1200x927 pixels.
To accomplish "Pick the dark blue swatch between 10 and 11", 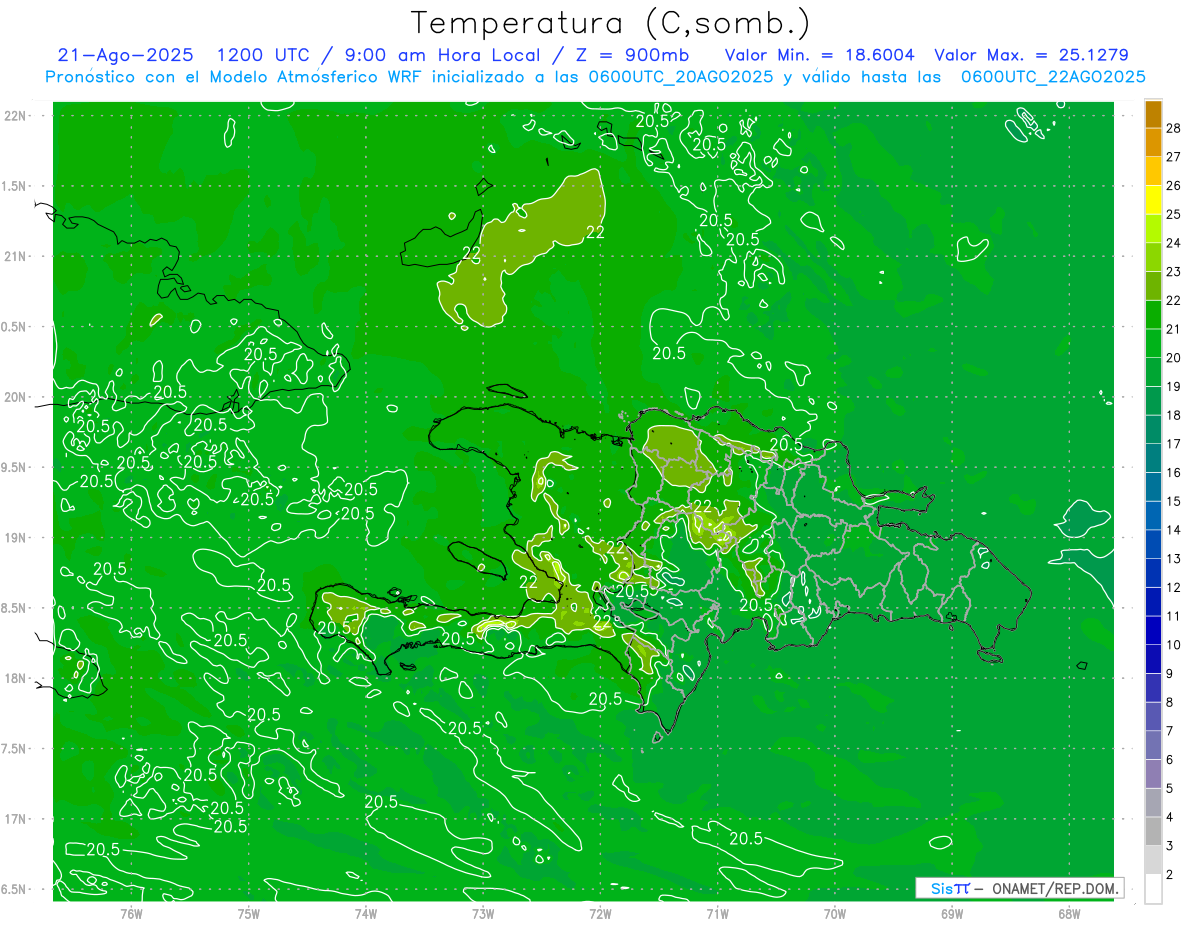I will [x=1153, y=630].
